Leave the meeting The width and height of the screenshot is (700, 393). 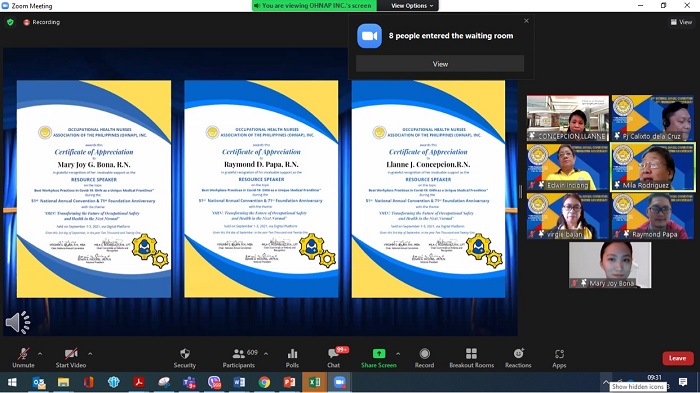point(678,358)
